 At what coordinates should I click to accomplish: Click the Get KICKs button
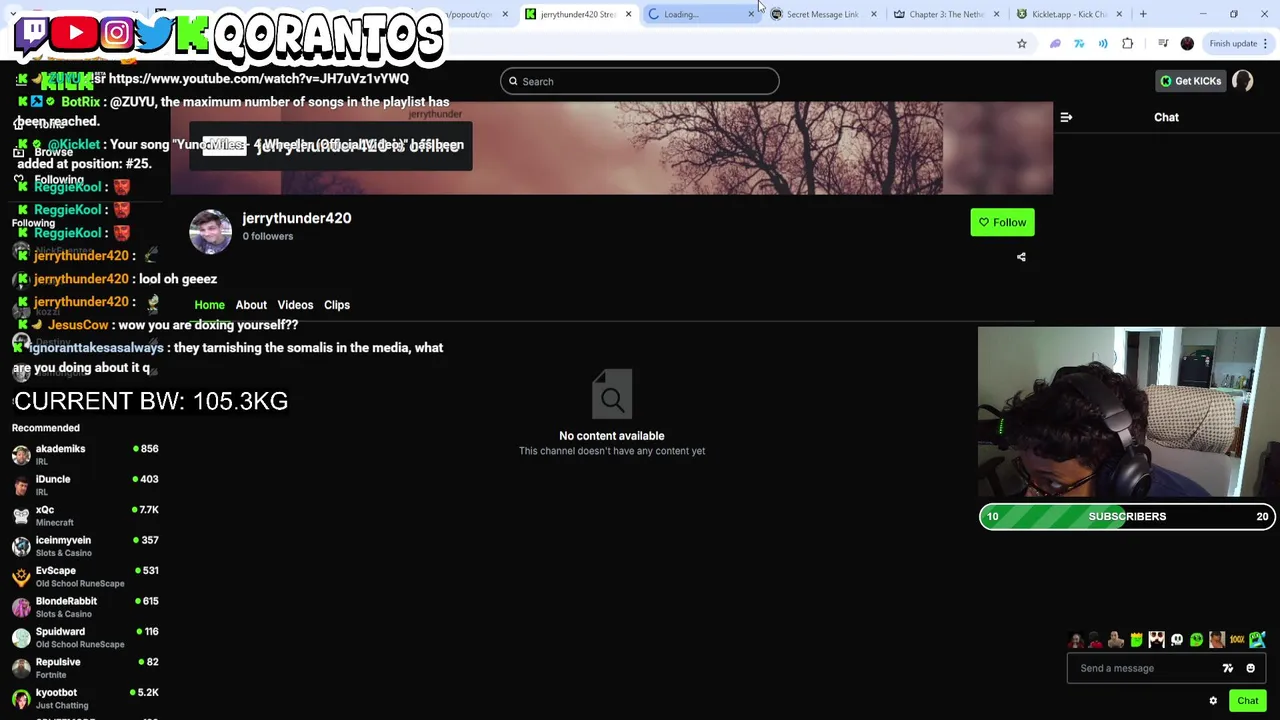[1190, 81]
